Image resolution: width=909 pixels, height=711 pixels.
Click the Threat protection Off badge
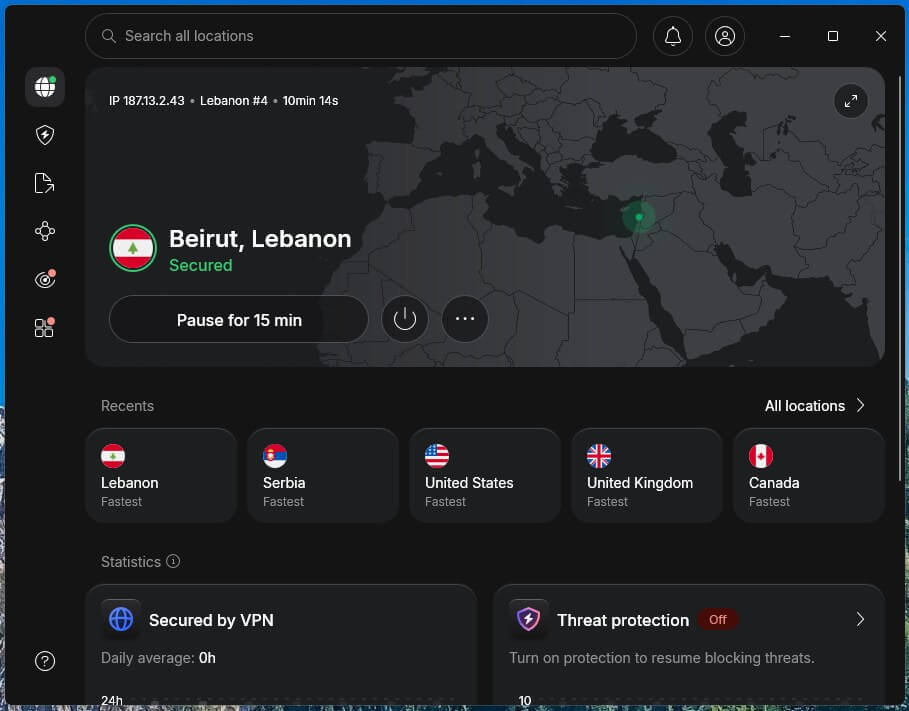tap(718, 619)
